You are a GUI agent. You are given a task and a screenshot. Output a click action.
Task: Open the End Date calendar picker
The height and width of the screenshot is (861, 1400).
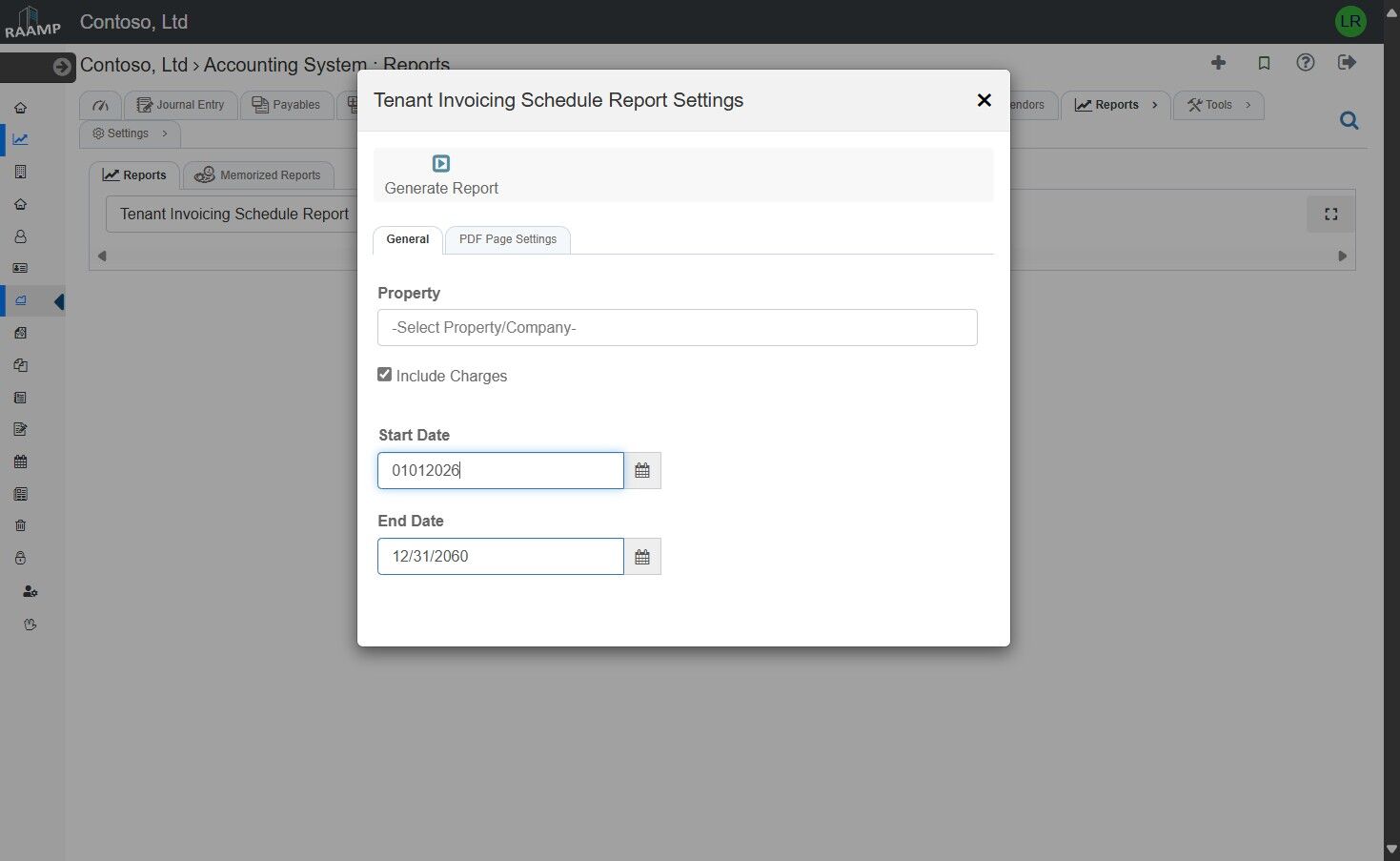click(x=642, y=557)
